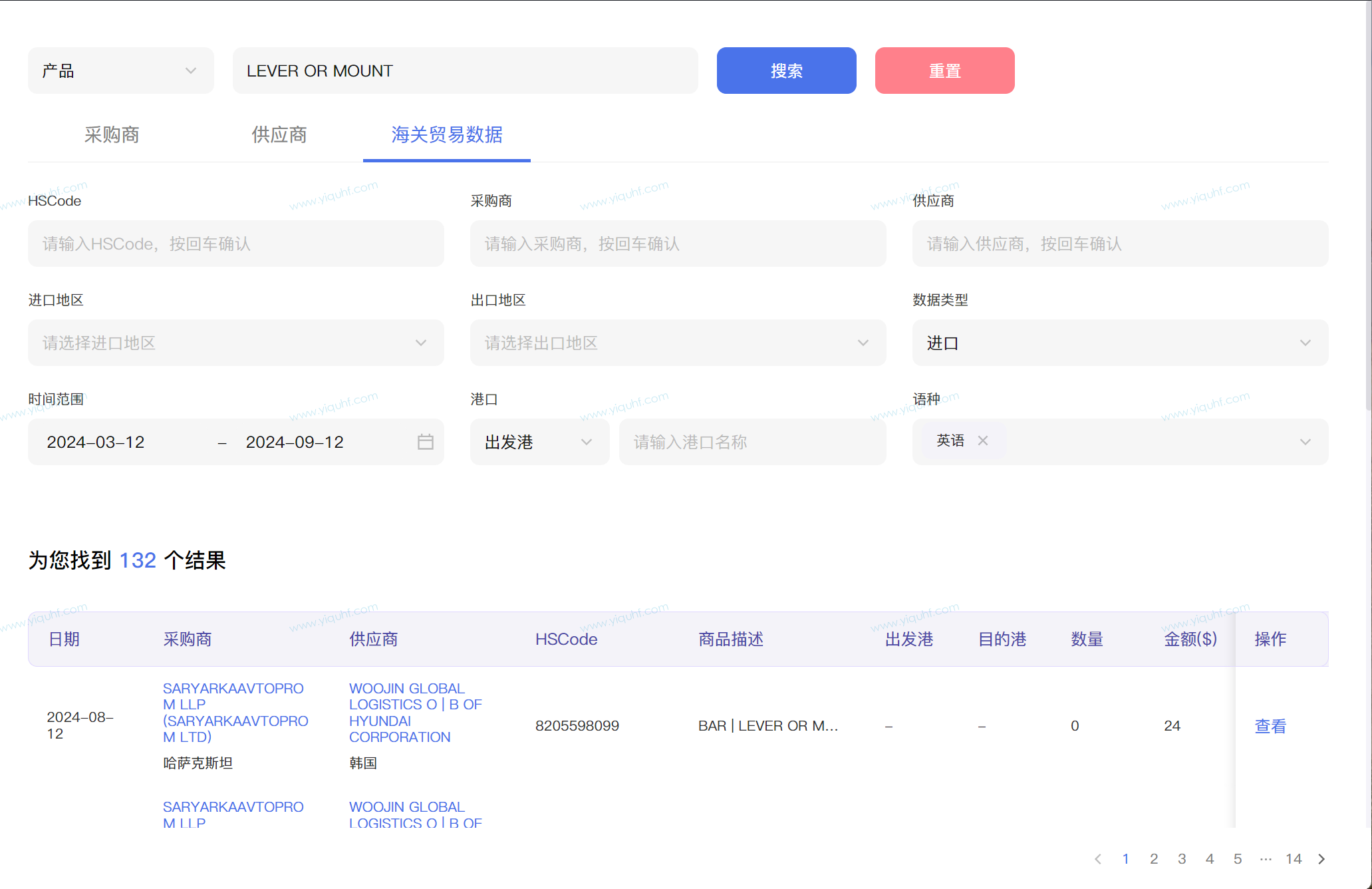Viewport: 1372px width, 889px height.
Task: Switch to the 采购商 tab
Action: [x=112, y=135]
